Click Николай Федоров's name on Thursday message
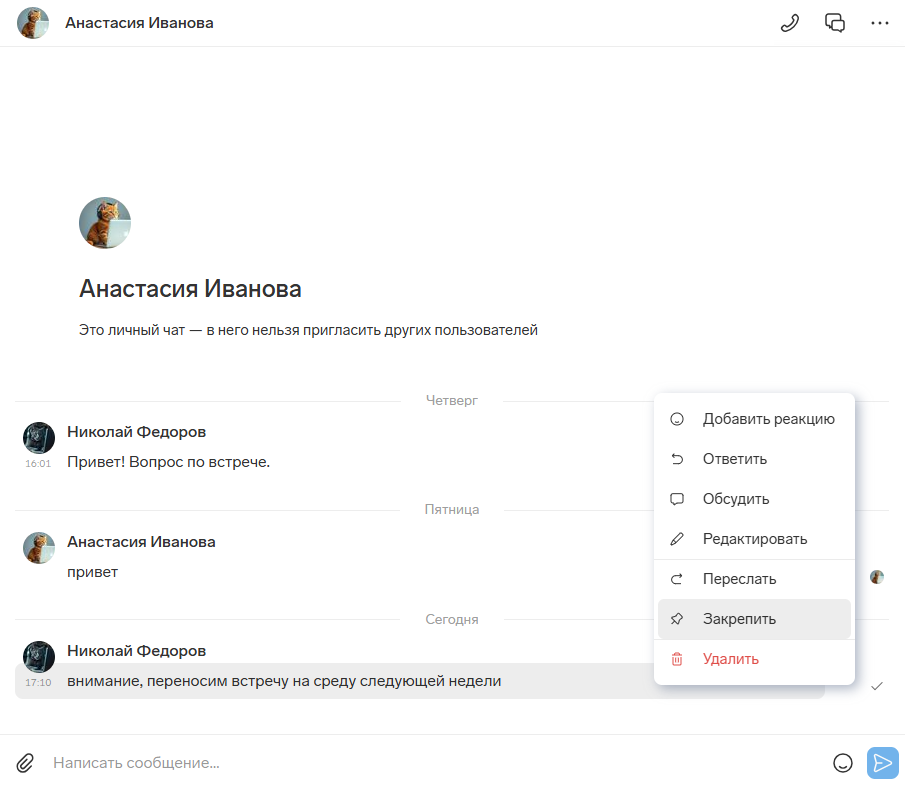Viewport: 905px width, 785px height. point(137,432)
